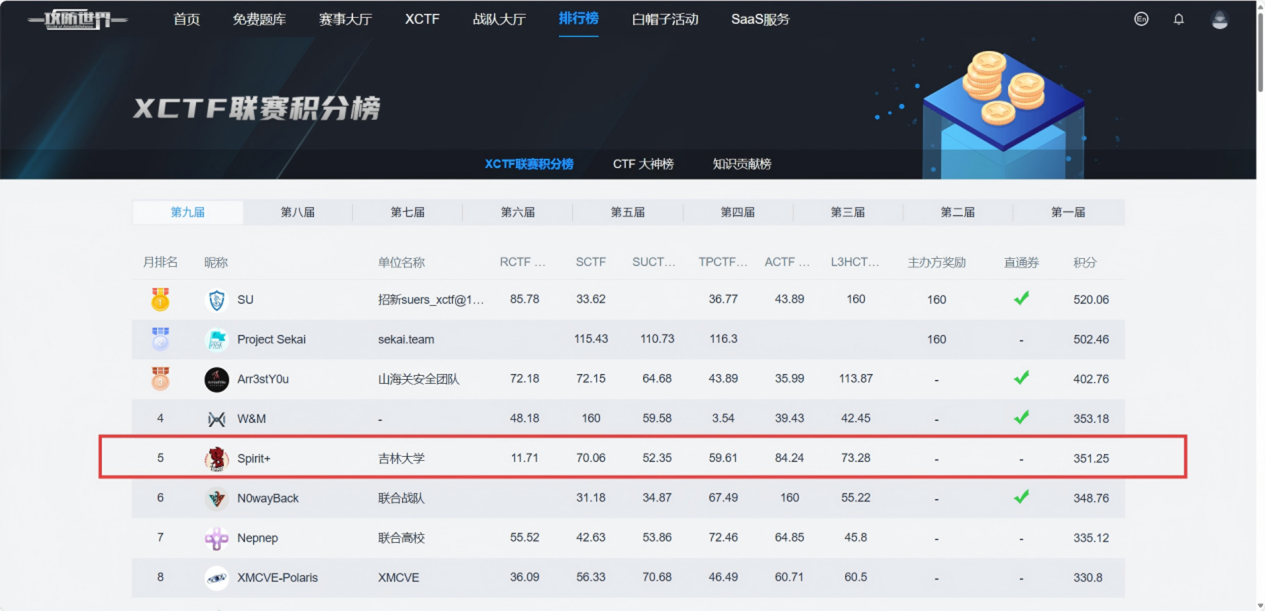
Task: Select the 第六届 season tab
Action: click(x=518, y=212)
